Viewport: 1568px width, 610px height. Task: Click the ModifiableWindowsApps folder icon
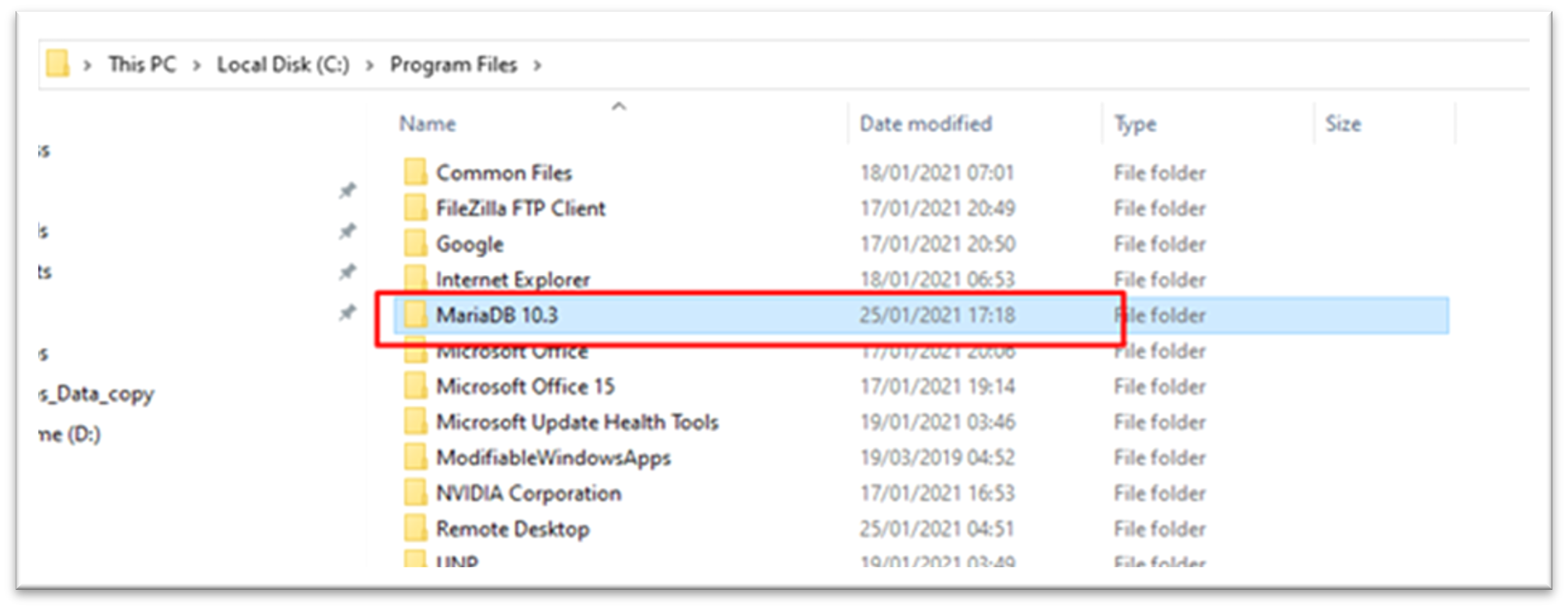(415, 457)
